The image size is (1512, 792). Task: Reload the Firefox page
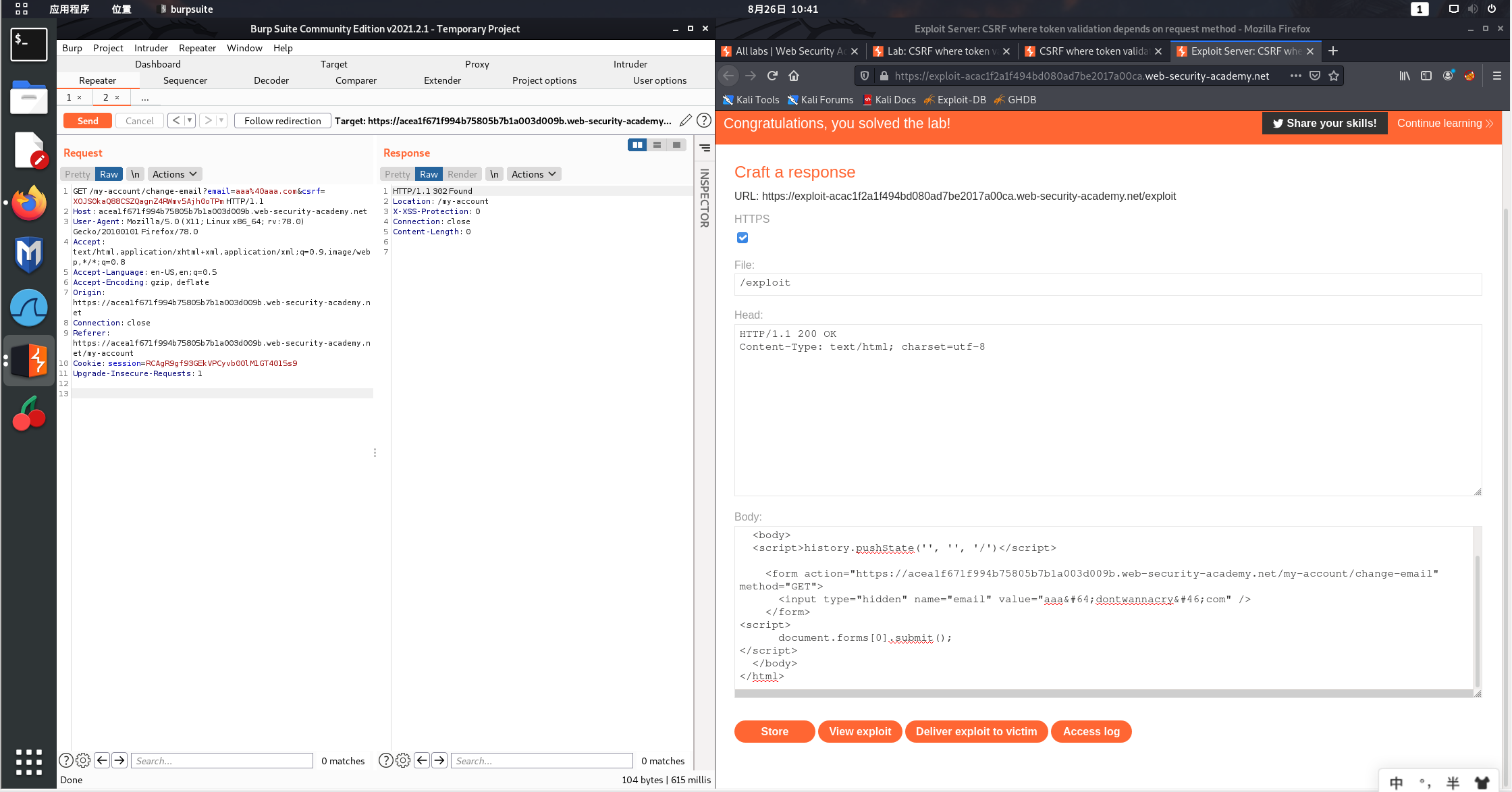[x=772, y=76]
